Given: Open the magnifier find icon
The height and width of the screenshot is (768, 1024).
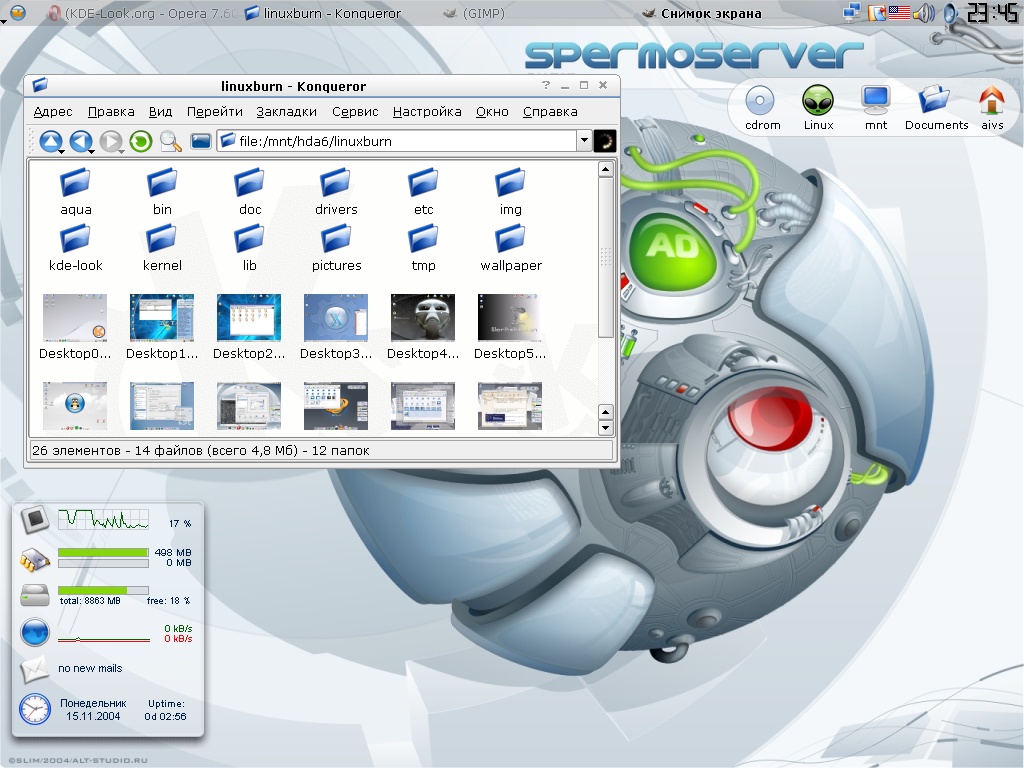Looking at the screenshot, I should (x=170, y=140).
